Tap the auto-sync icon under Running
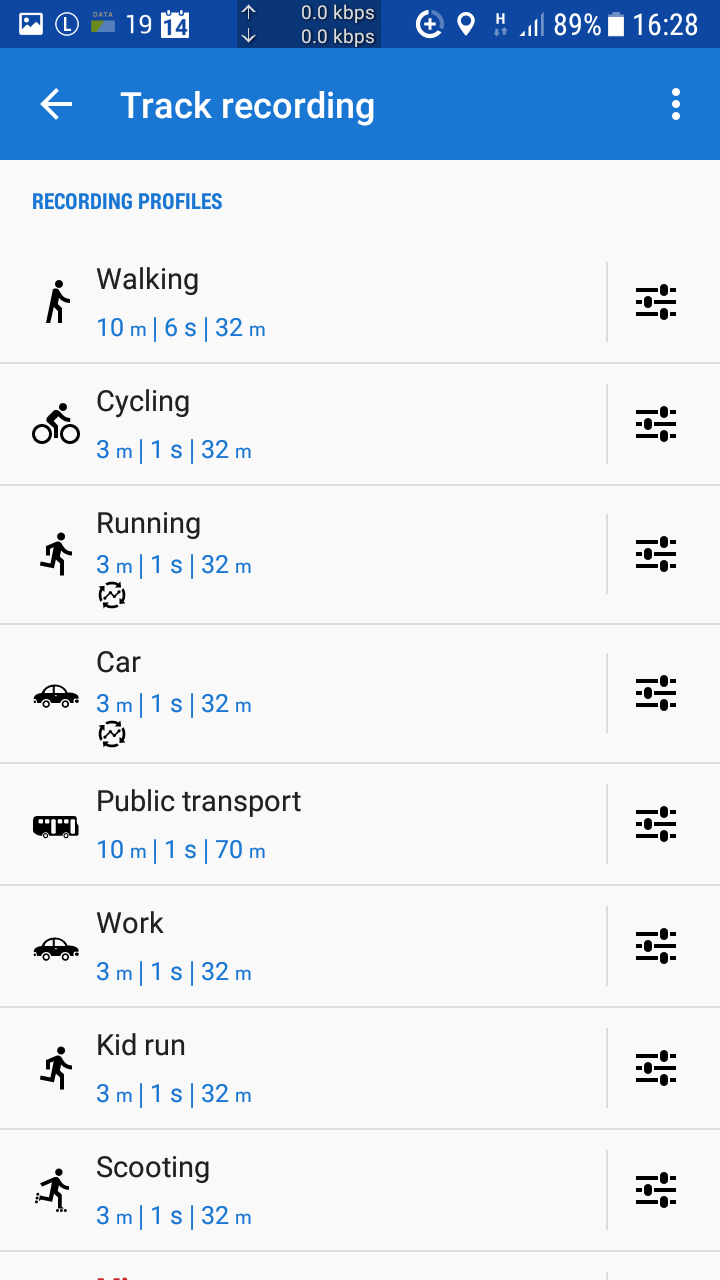 point(111,596)
